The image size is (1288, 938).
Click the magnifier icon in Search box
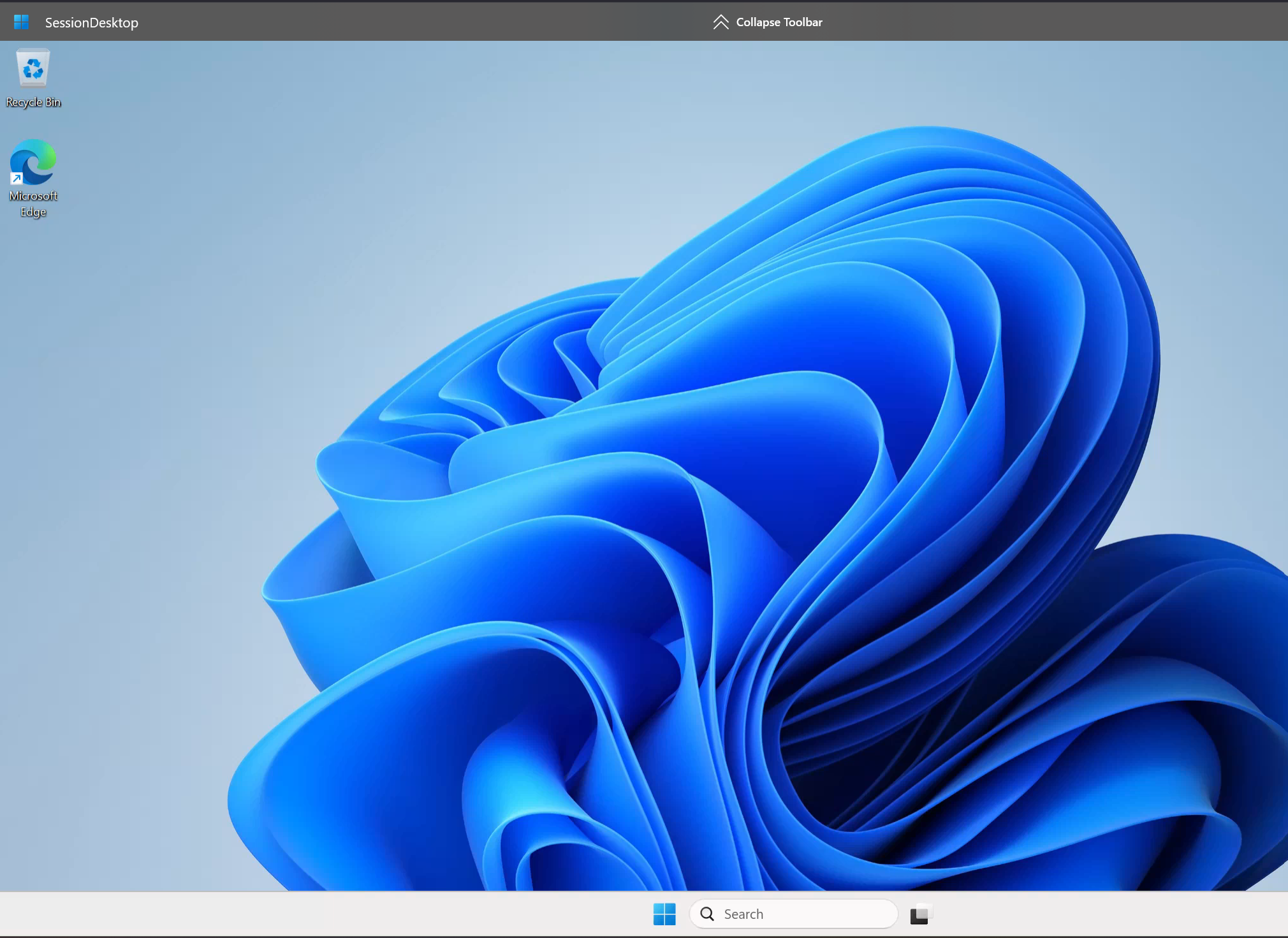click(707, 914)
